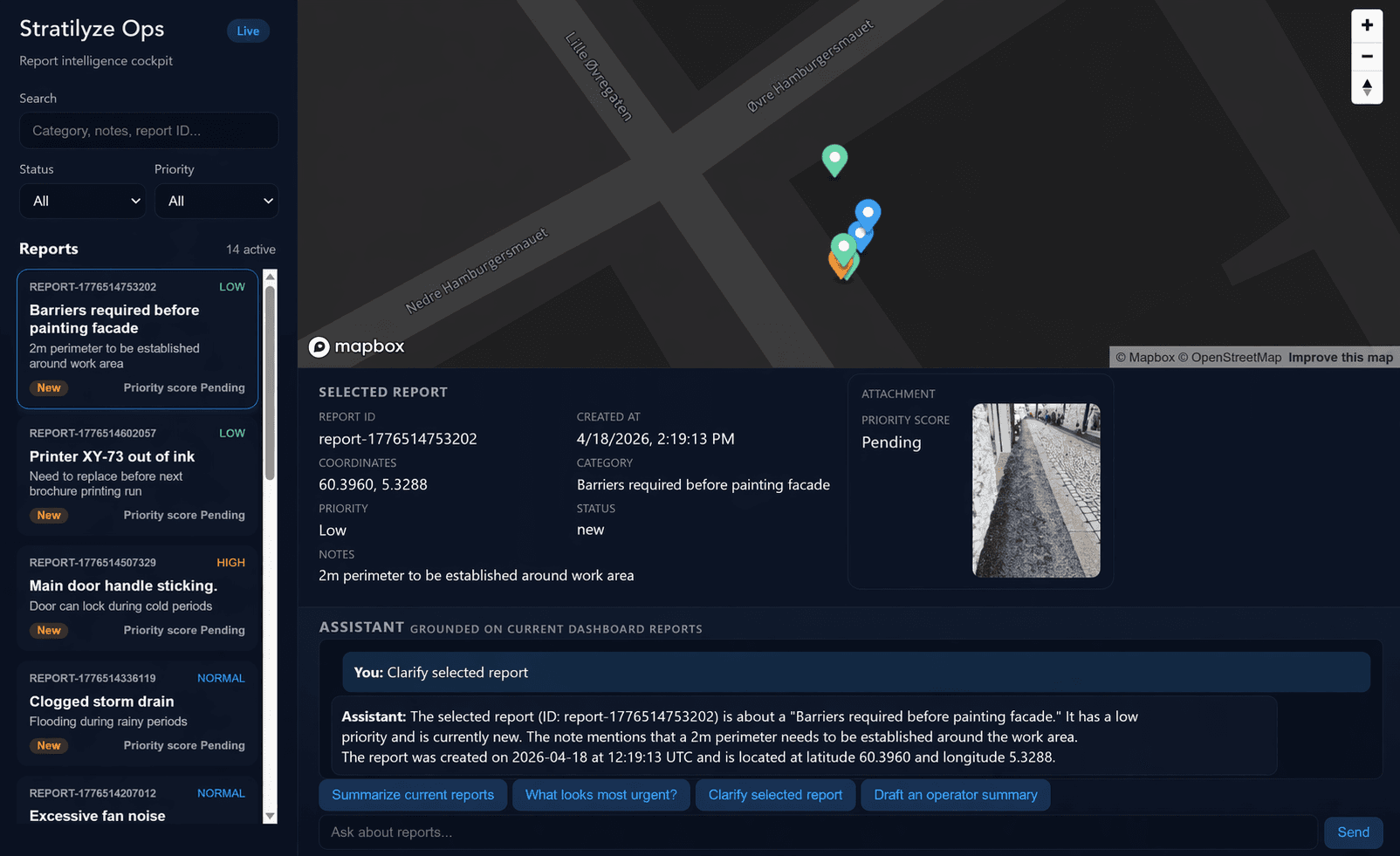
Task: Select the "Clogged storm drain" report
Action: coord(137,711)
